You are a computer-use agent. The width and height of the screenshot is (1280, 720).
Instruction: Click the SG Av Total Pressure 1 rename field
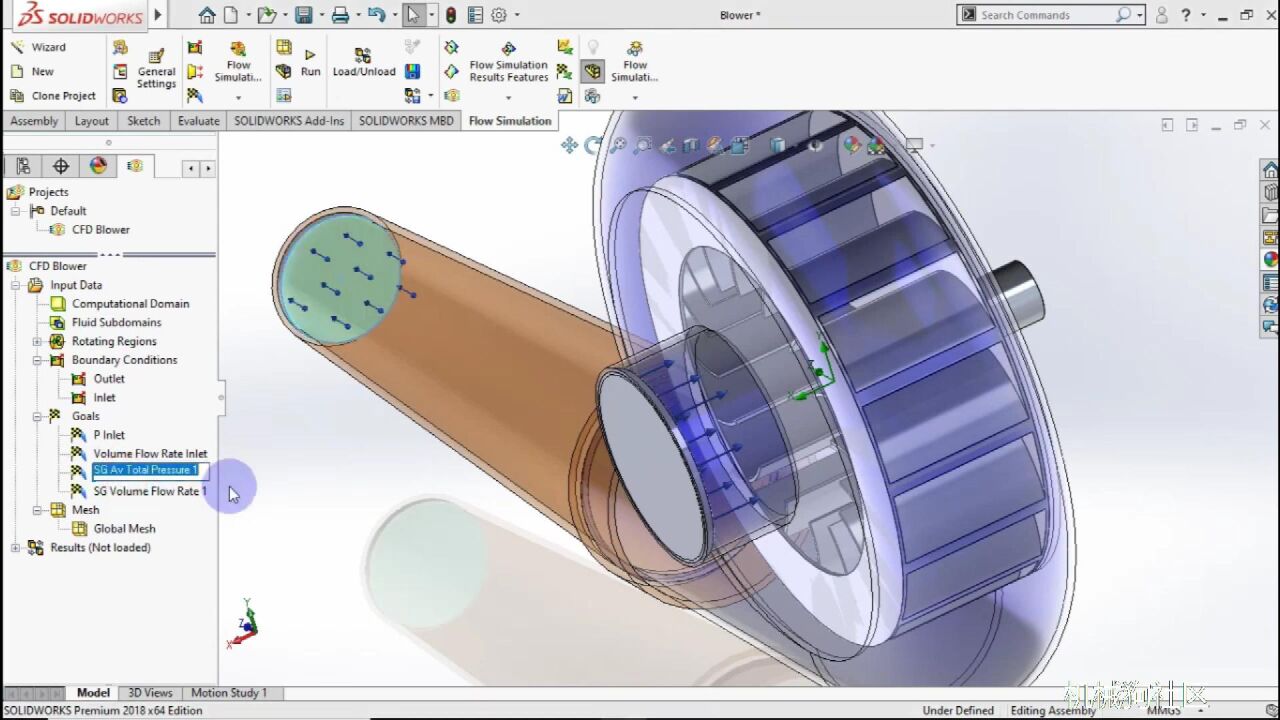(x=150, y=470)
